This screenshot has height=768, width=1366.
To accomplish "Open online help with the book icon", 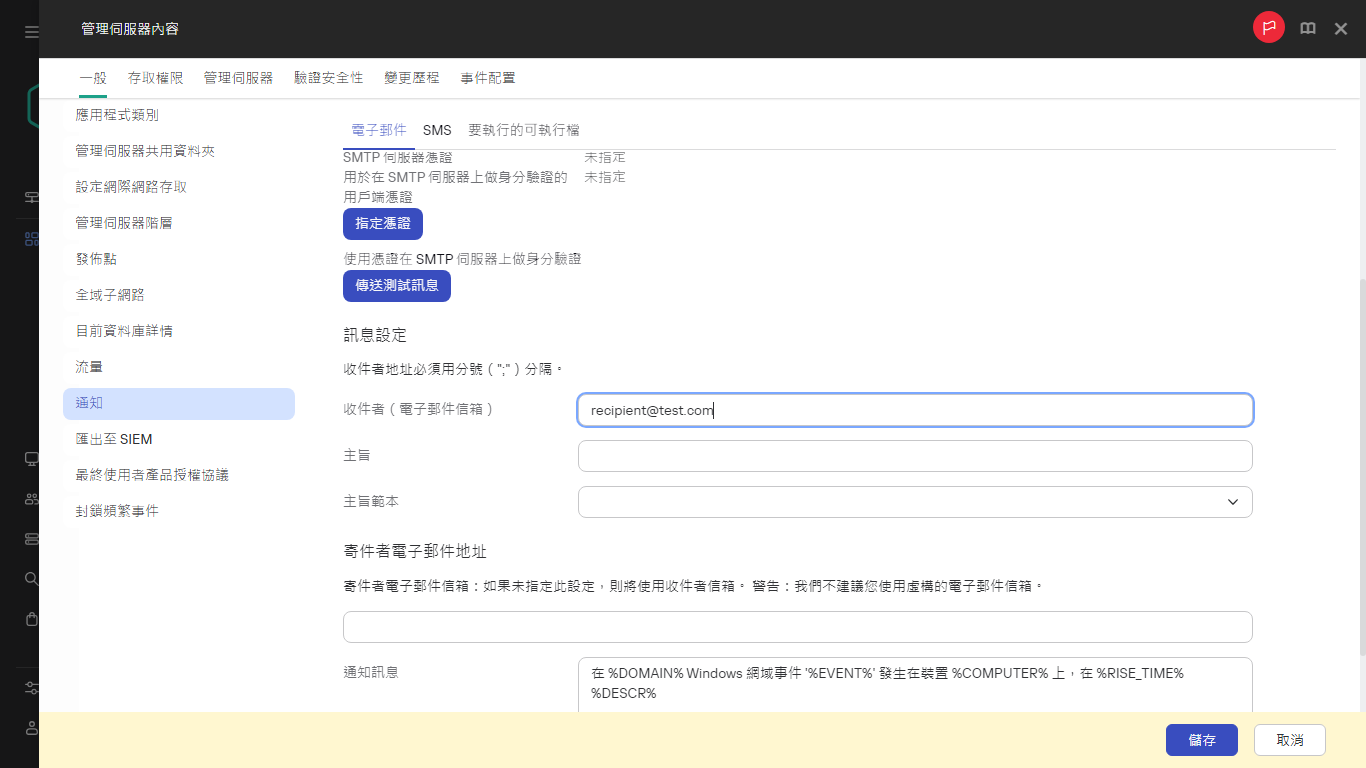I will 1307,28.
